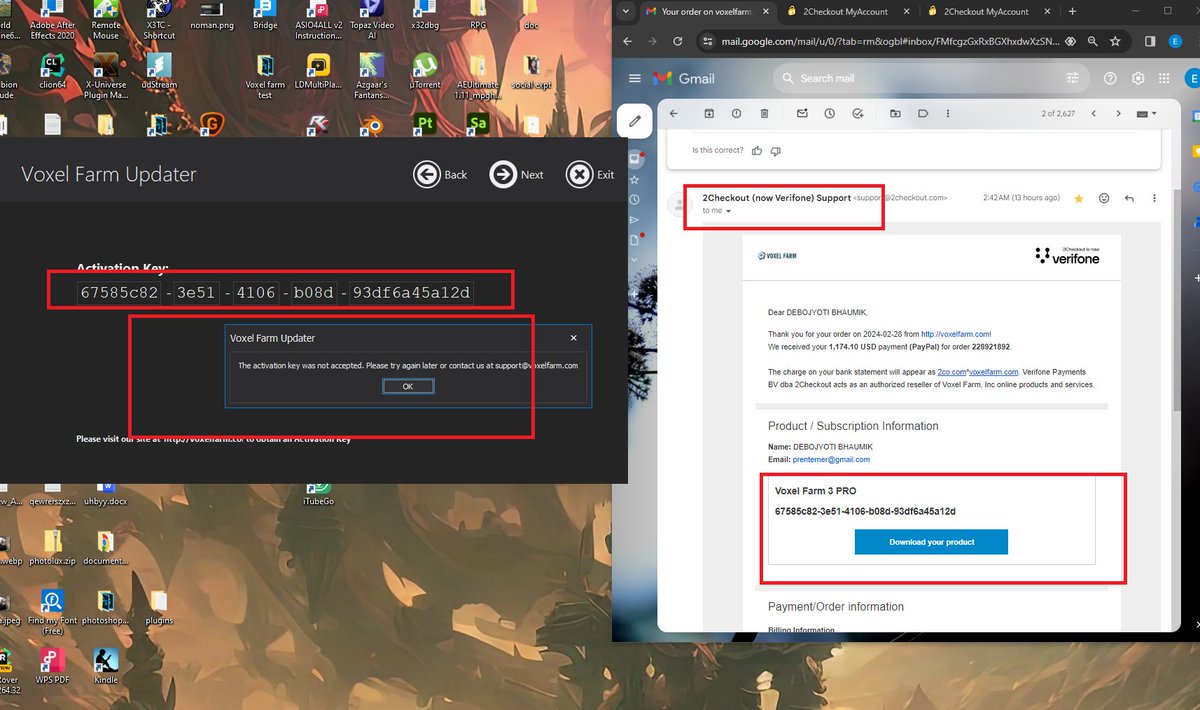Open the Chrome side panel

pos(1150,41)
